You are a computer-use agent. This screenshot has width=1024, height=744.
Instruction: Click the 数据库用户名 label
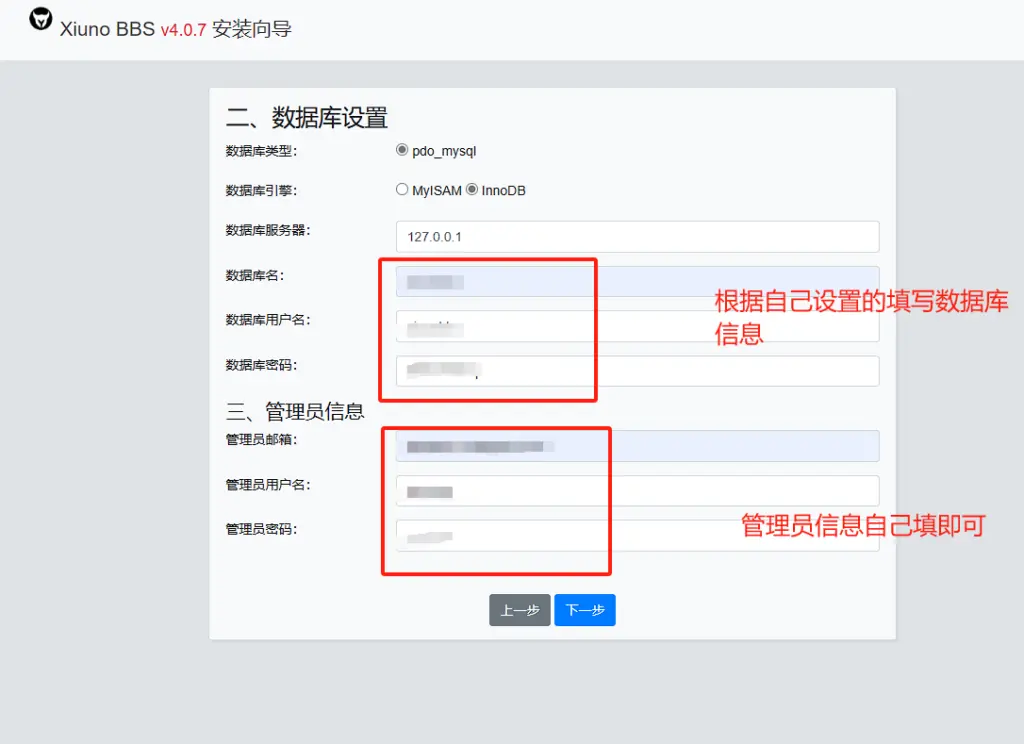pyautogui.click(x=268, y=320)
